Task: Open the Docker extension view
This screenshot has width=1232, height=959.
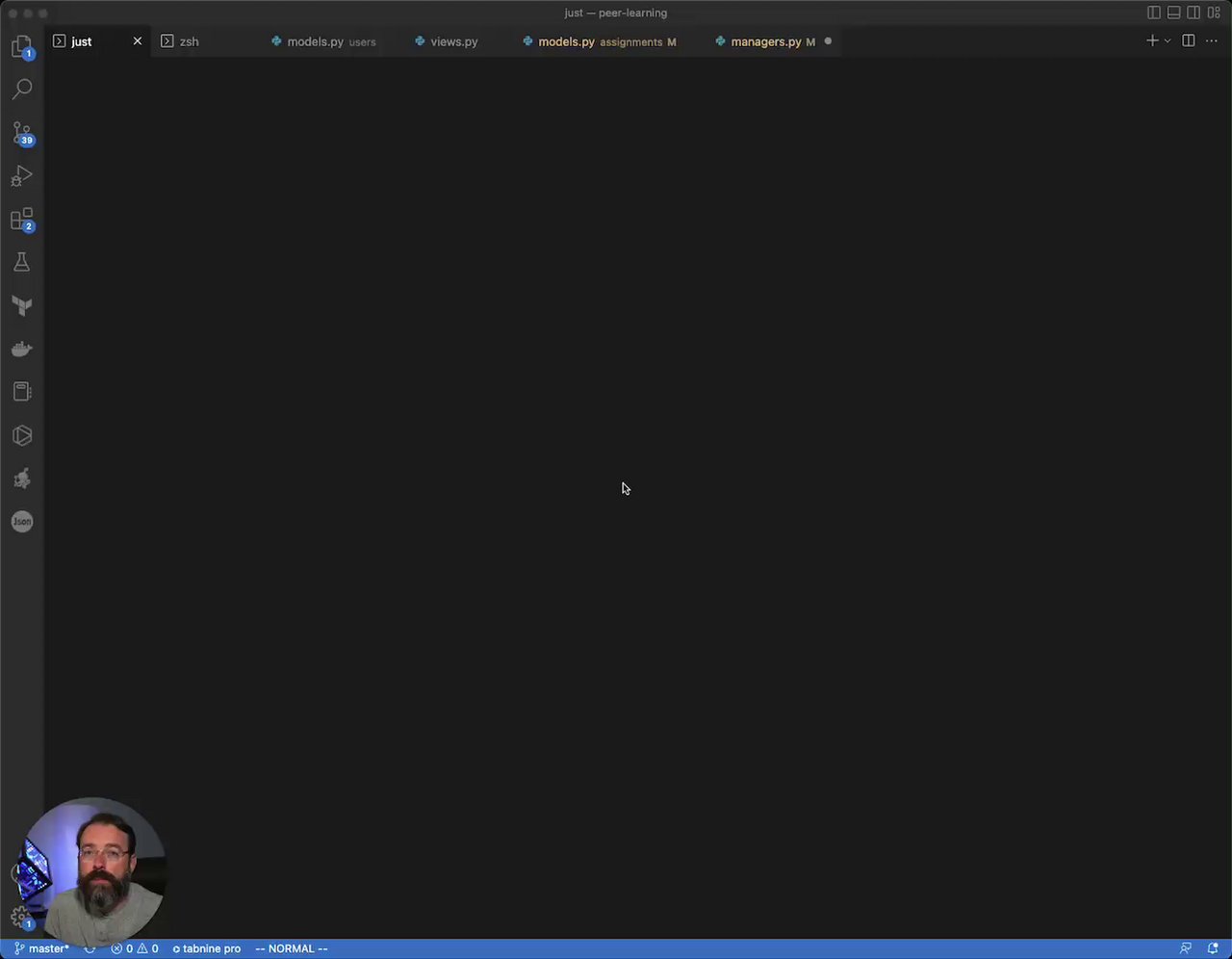Action: (x=22, y=349)
